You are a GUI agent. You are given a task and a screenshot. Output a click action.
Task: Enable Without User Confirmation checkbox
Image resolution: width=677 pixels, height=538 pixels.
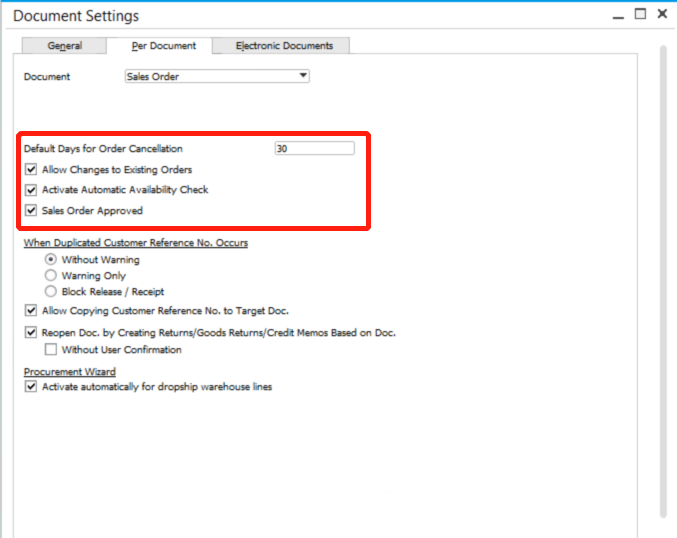pos(51,350)
